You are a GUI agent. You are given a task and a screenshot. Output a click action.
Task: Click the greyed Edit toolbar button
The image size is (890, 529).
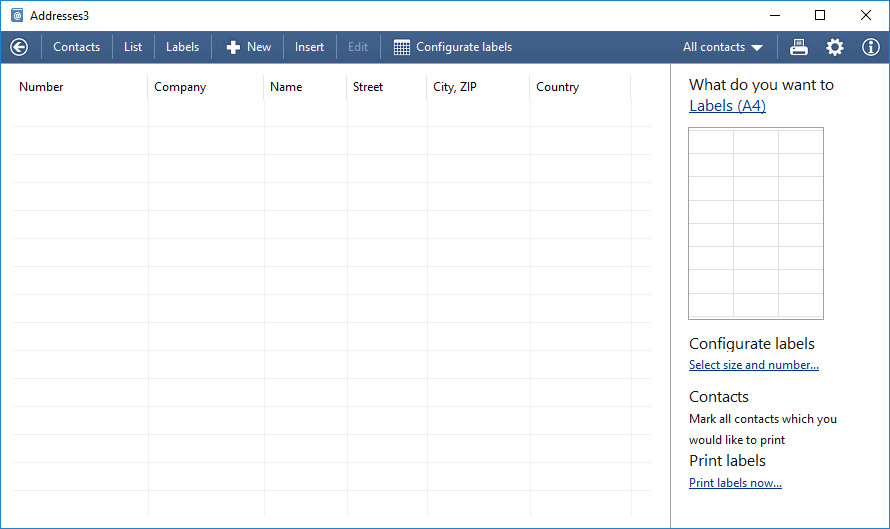click(358, 47)
